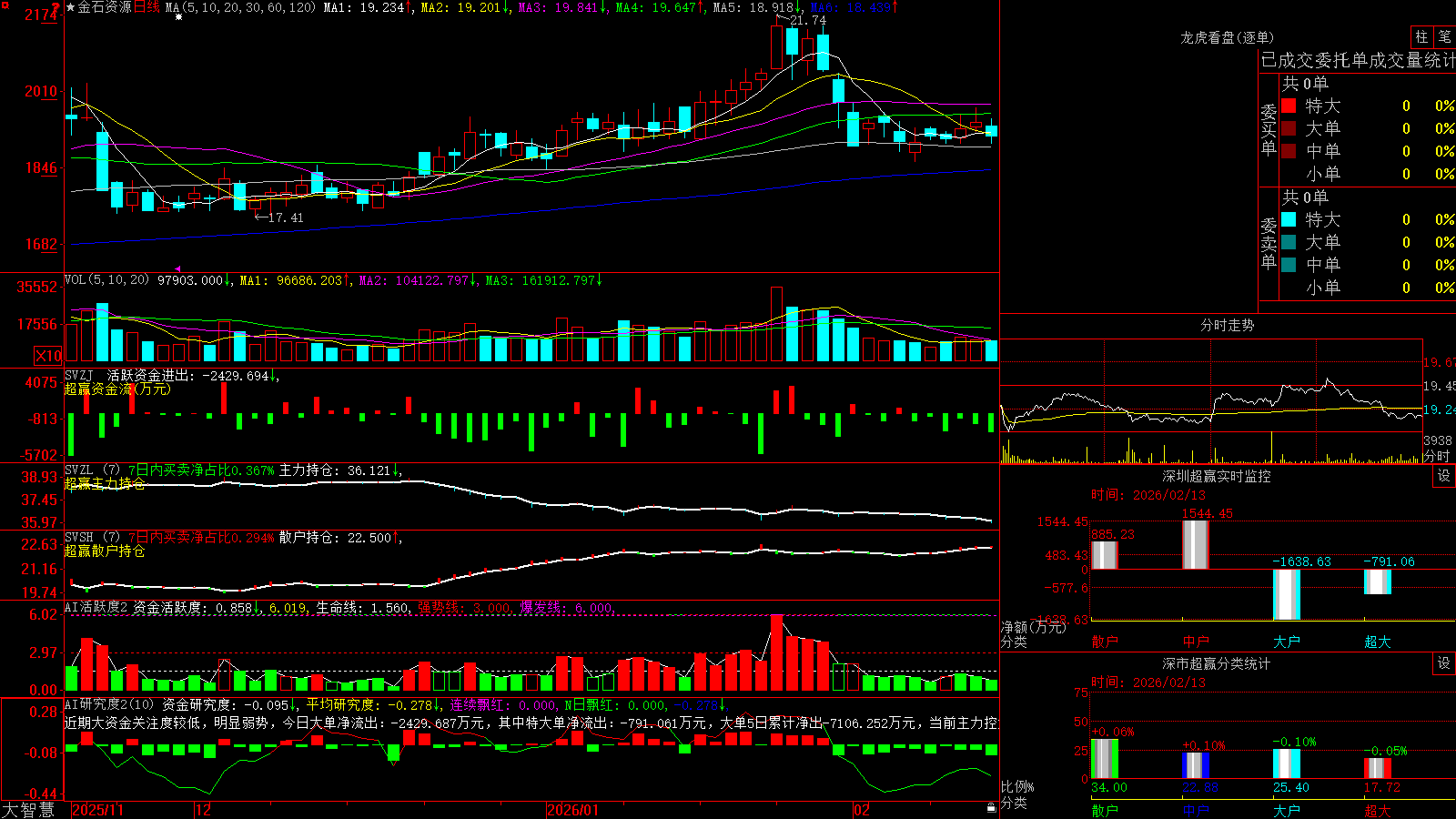Click the 金石资源 stock name
1456x819 pixels.
105,7
